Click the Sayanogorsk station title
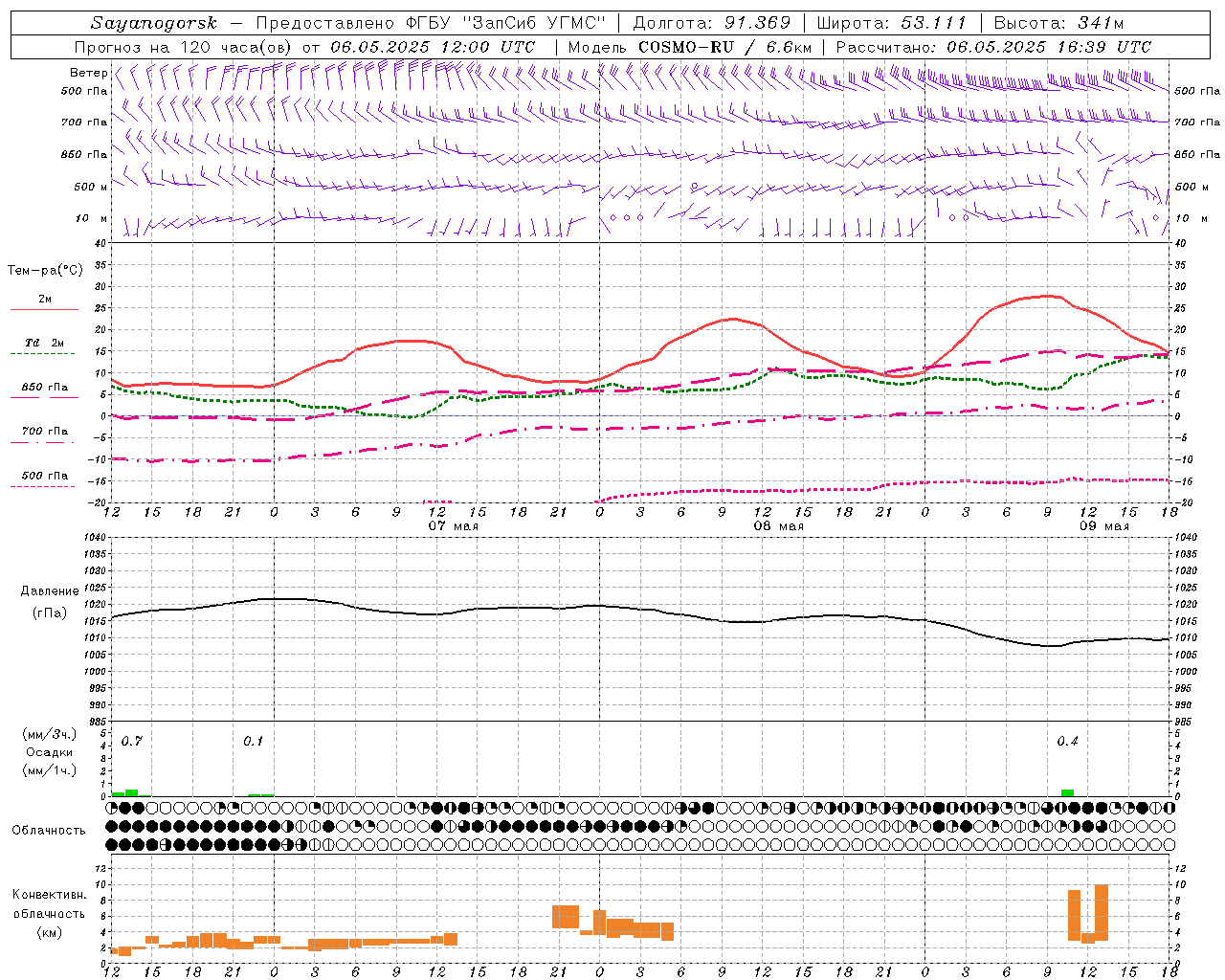The width and height of the screenshot is (1225, 980). [x=153, y=23]
